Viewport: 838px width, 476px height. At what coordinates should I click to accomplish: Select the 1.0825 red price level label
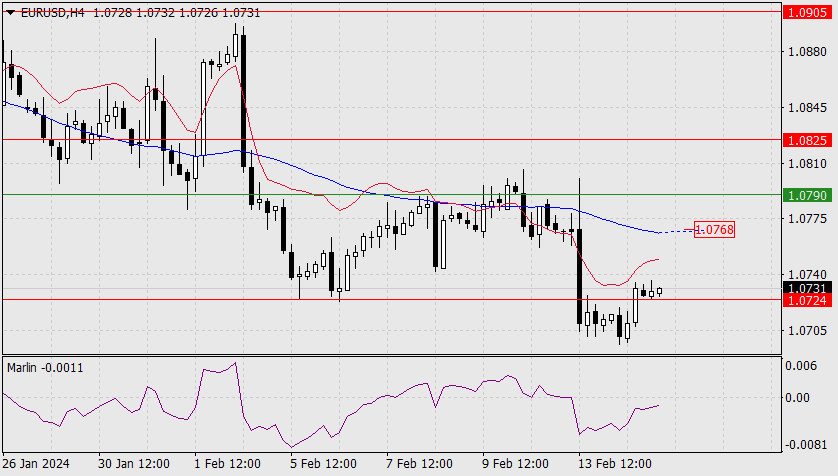pyautogui.click(x=807, y=140)
